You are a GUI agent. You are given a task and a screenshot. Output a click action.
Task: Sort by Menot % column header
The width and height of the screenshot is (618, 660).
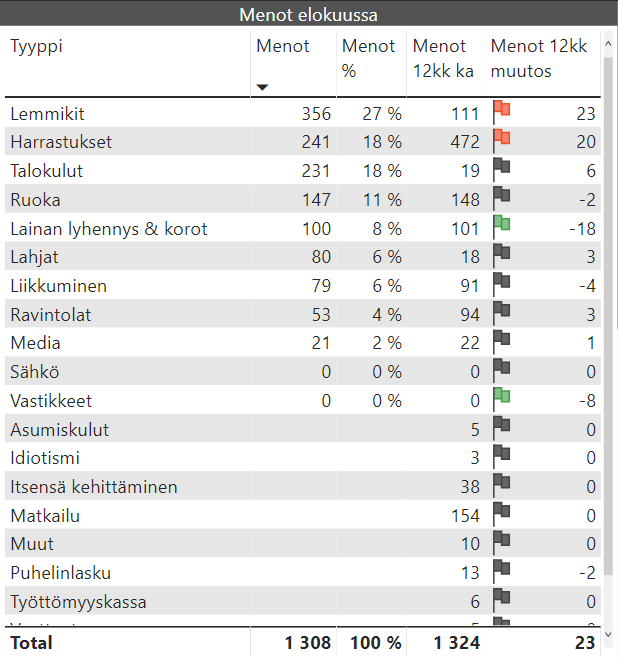click(369, 58)
